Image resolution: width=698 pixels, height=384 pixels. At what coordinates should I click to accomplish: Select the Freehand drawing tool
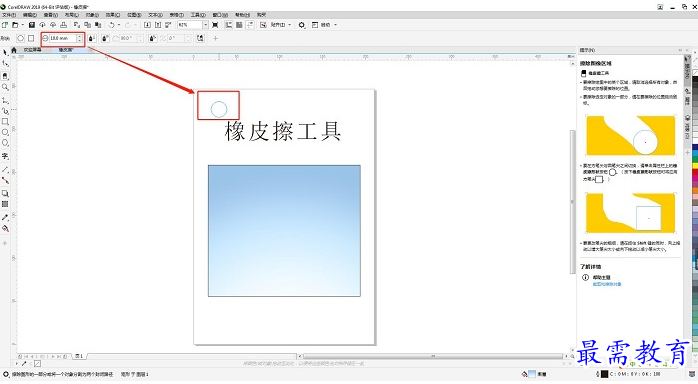5,100
